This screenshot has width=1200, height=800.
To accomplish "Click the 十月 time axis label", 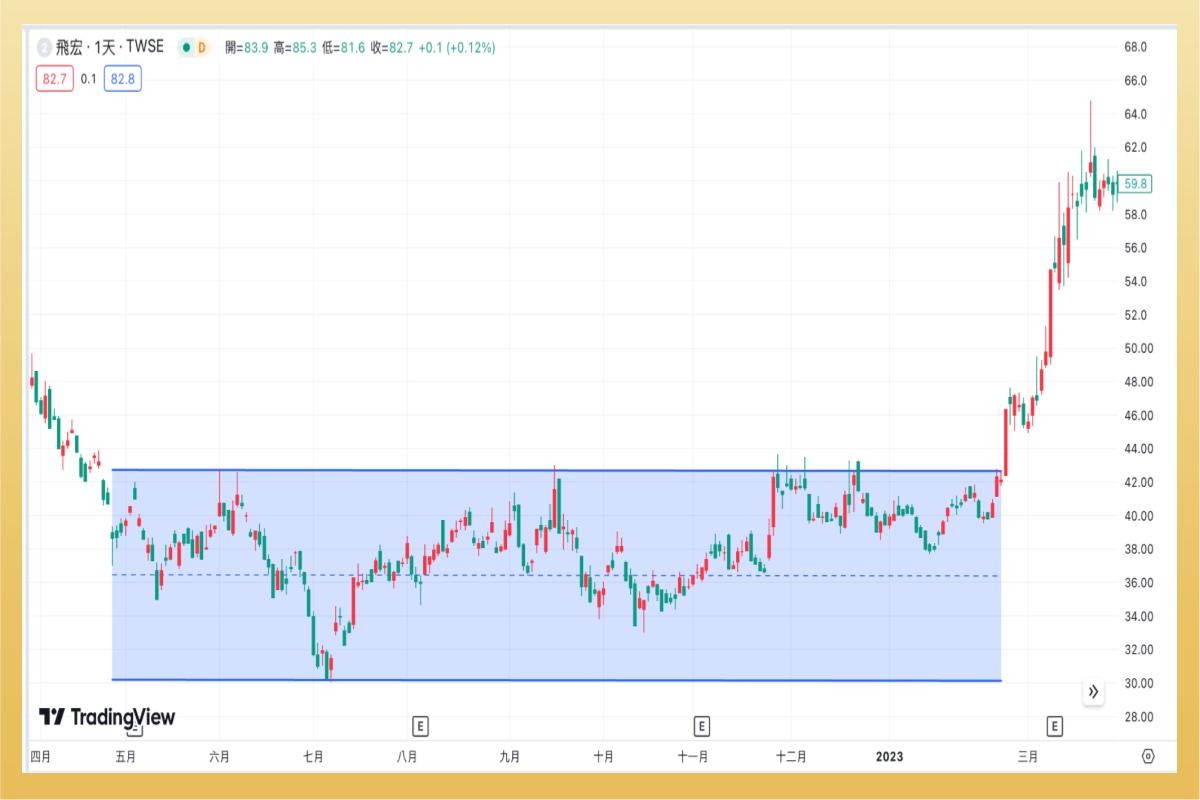I will point(603,757).
